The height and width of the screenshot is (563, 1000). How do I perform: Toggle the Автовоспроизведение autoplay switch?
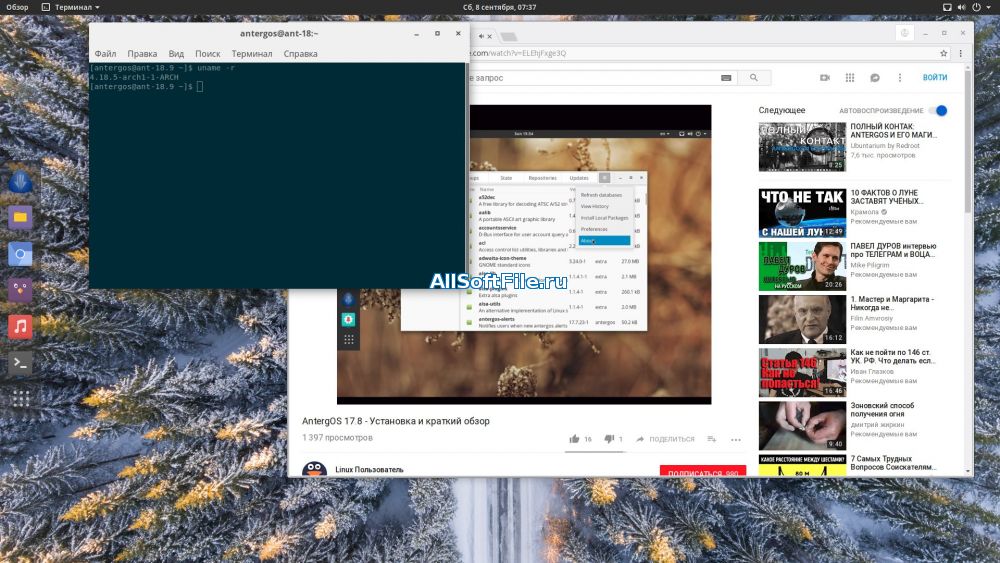pyautogui.click(x=939, y=110)
